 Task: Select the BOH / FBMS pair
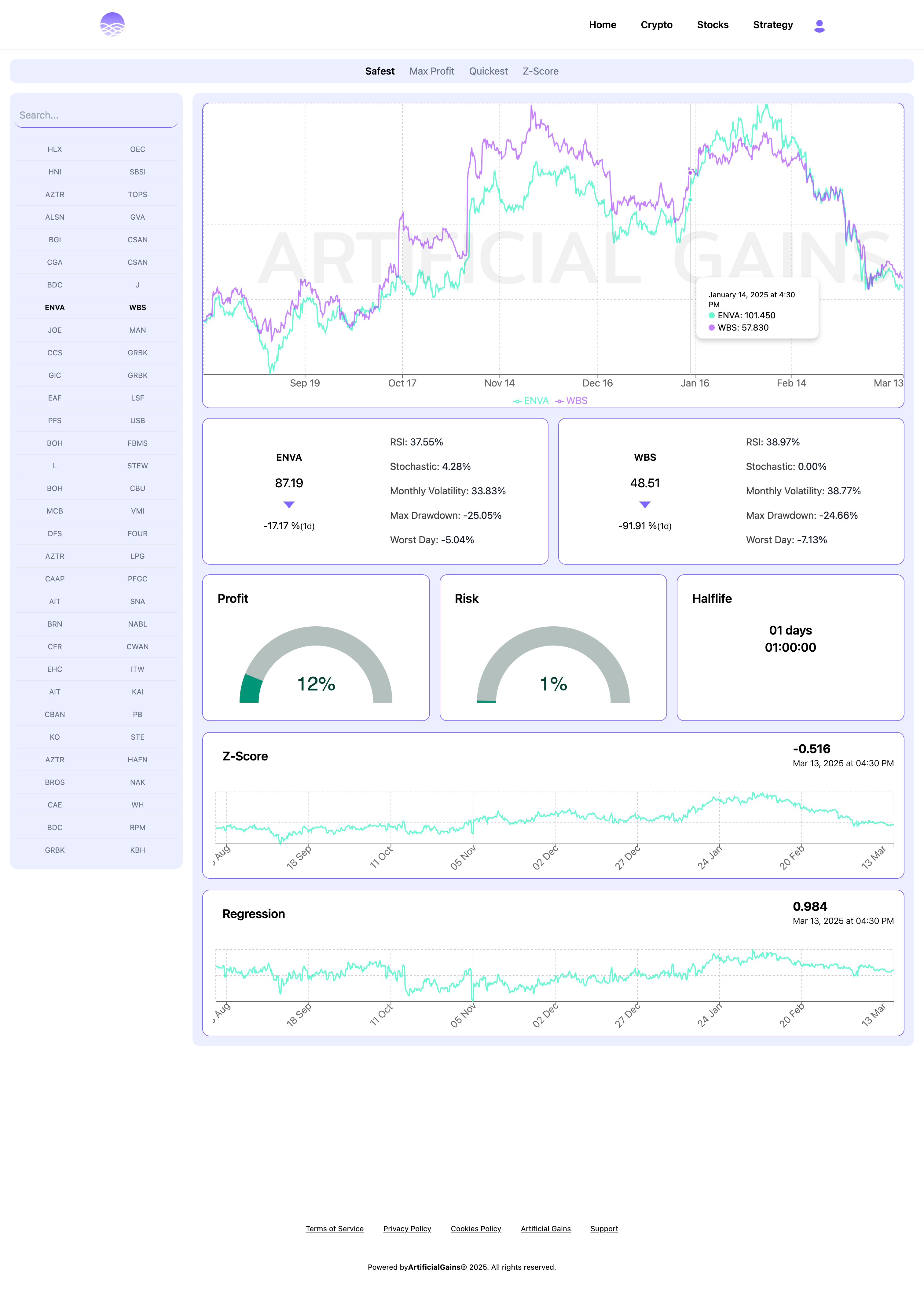tap(96, 443)
